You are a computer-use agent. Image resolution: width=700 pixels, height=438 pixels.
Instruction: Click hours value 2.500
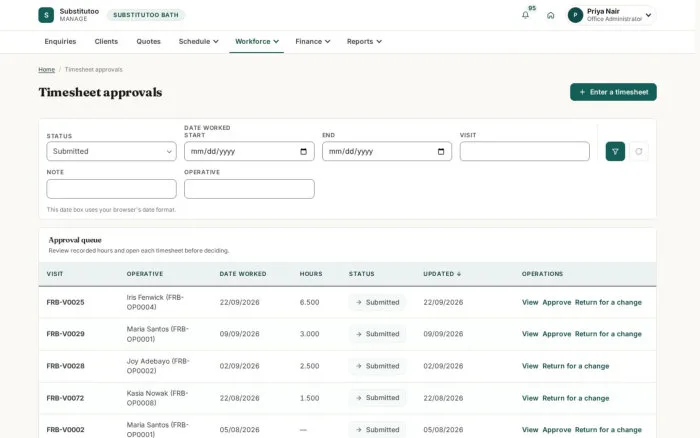pos(309,366)
